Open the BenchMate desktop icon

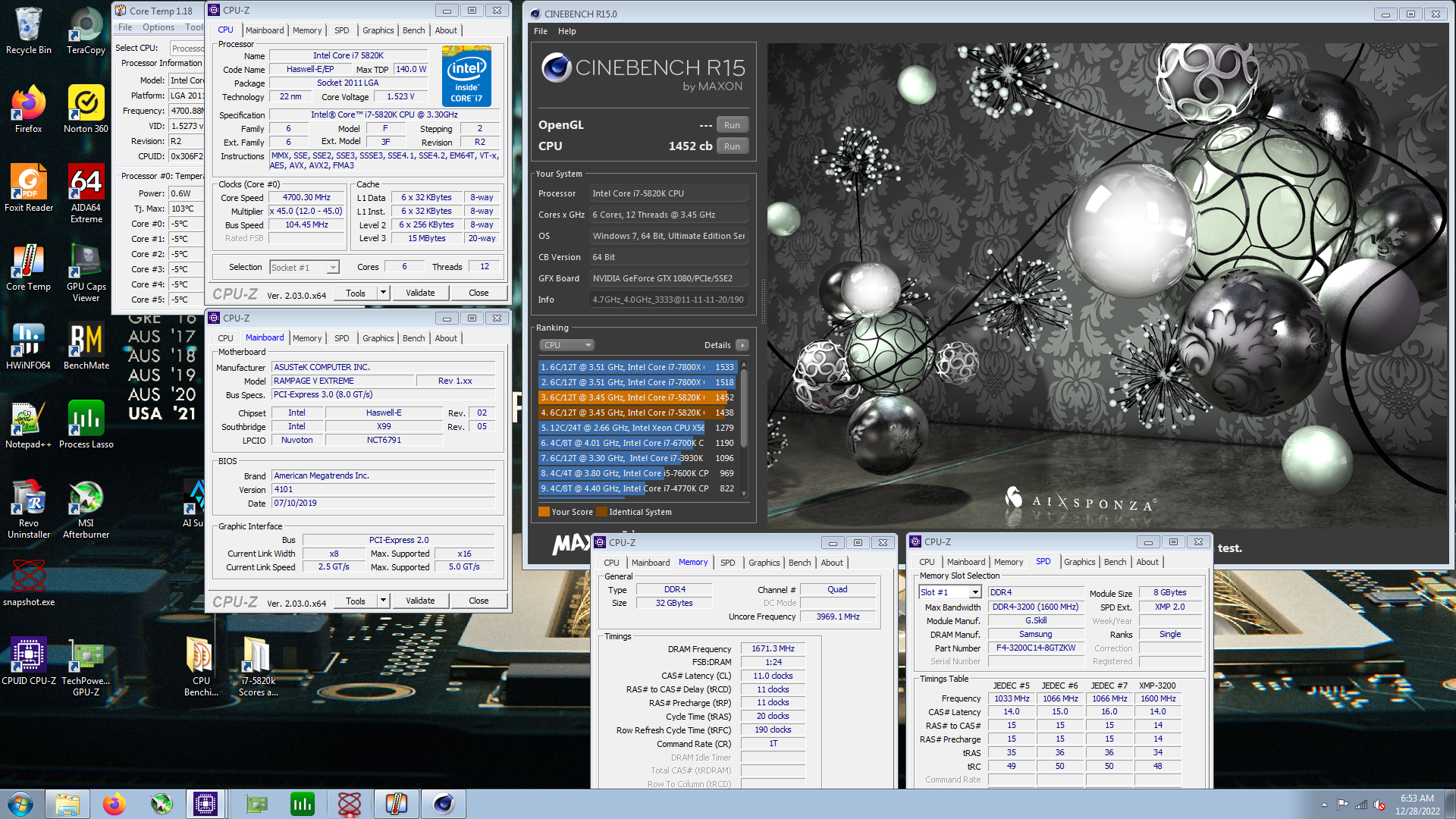(86, 347)
